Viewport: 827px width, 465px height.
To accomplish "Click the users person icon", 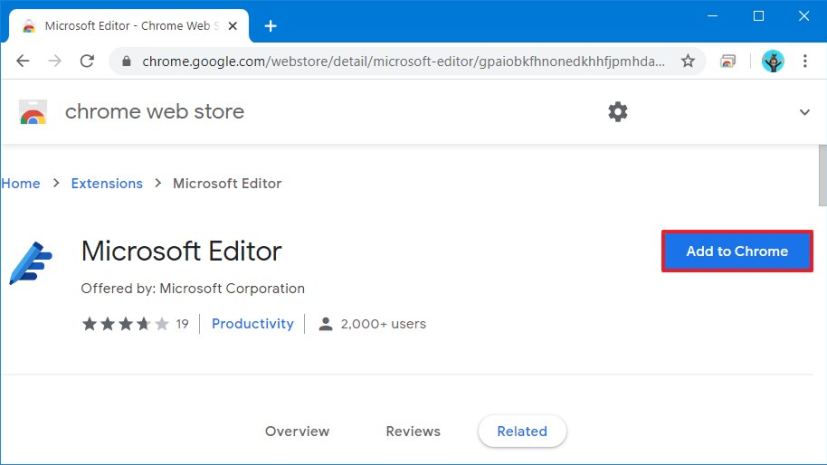I will [x=325, y=324].
